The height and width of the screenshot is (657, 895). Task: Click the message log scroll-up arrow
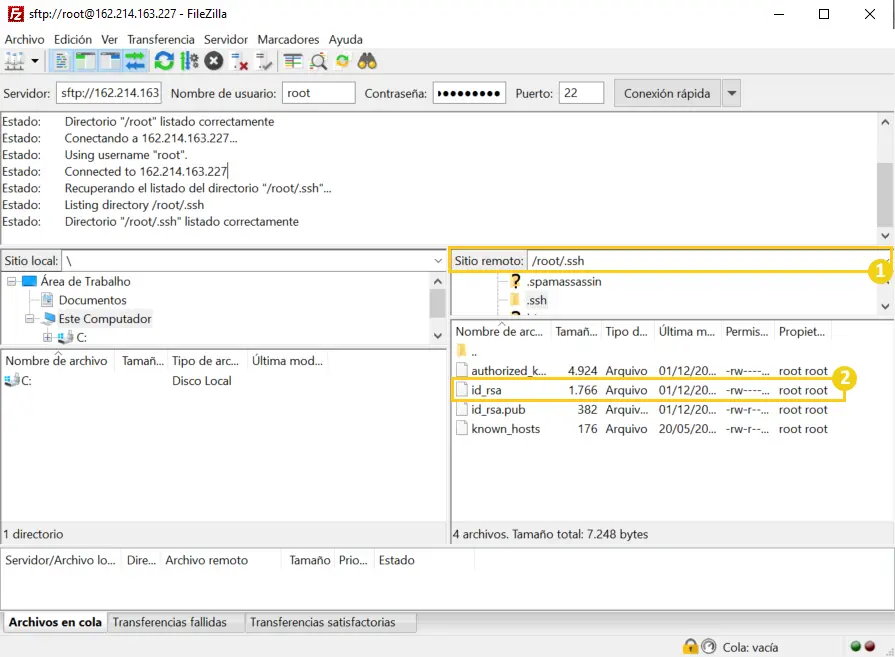pos(885,122)
